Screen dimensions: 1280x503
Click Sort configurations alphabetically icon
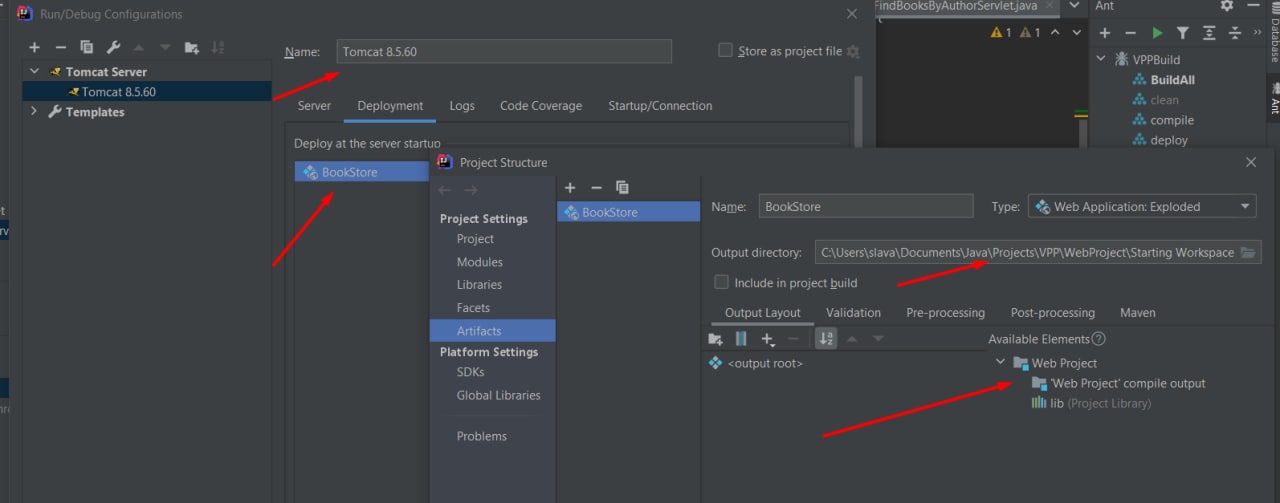click(219, 47)
